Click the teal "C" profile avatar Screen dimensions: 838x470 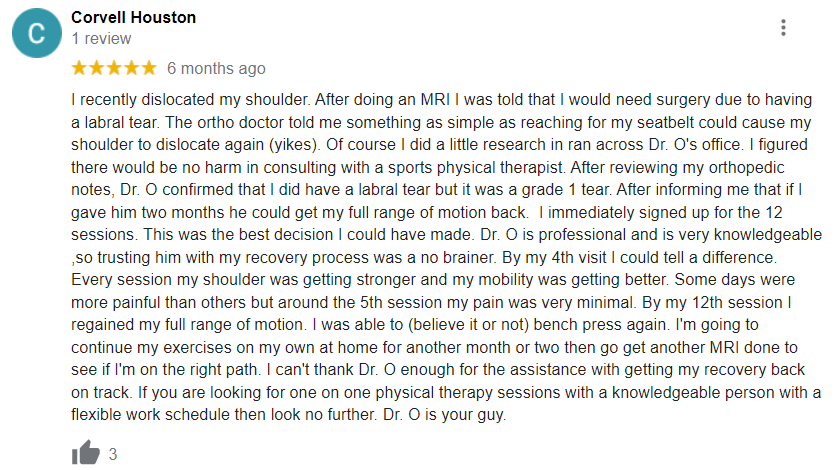coord(37,33)
